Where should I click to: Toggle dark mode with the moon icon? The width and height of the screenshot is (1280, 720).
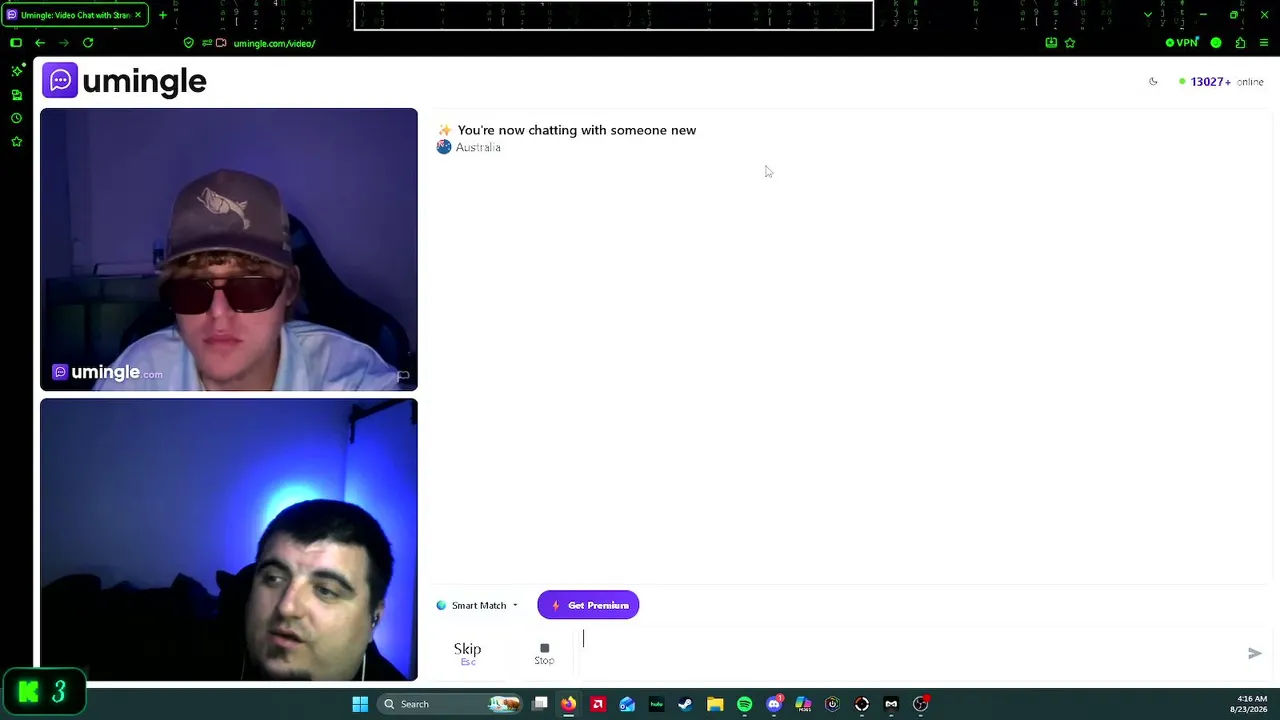(1153, 82)
